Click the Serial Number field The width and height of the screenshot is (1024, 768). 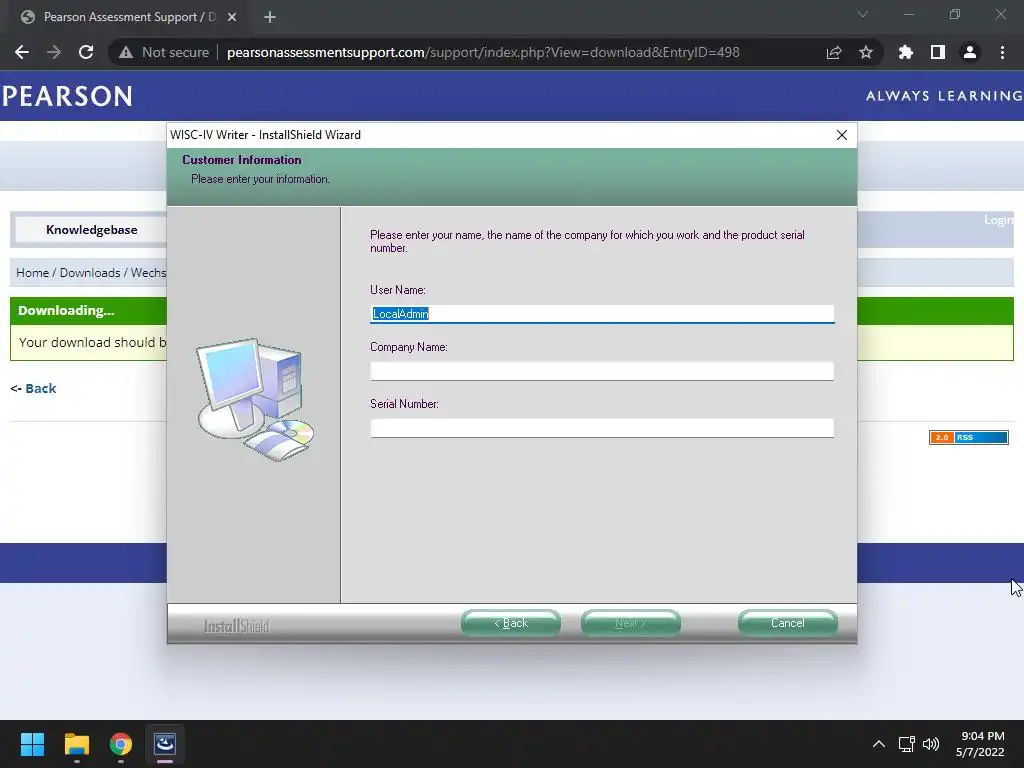(x=602, y=428)
